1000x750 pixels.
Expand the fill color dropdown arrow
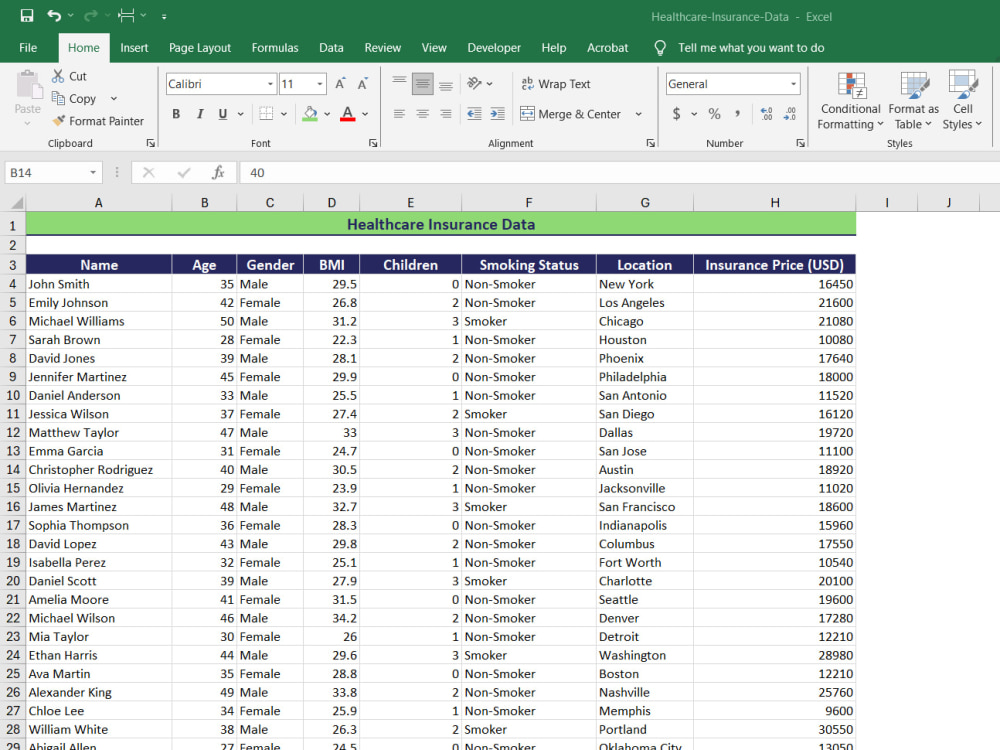(327, 114)
